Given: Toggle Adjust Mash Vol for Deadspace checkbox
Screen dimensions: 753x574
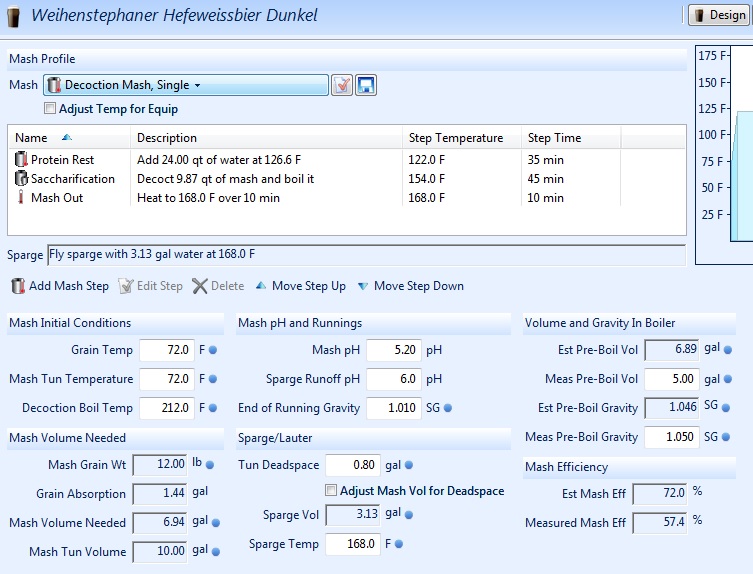Looking at the screenshot, I should click(x=330, y=490).
